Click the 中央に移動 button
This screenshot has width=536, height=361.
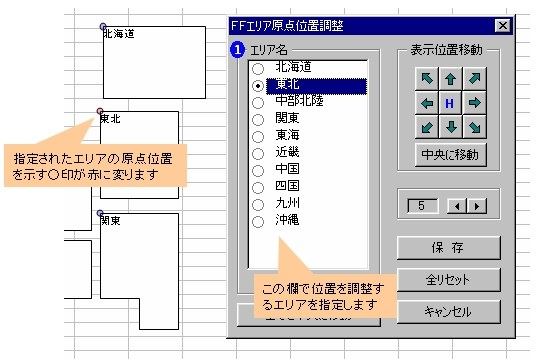[x=451, y=155]
